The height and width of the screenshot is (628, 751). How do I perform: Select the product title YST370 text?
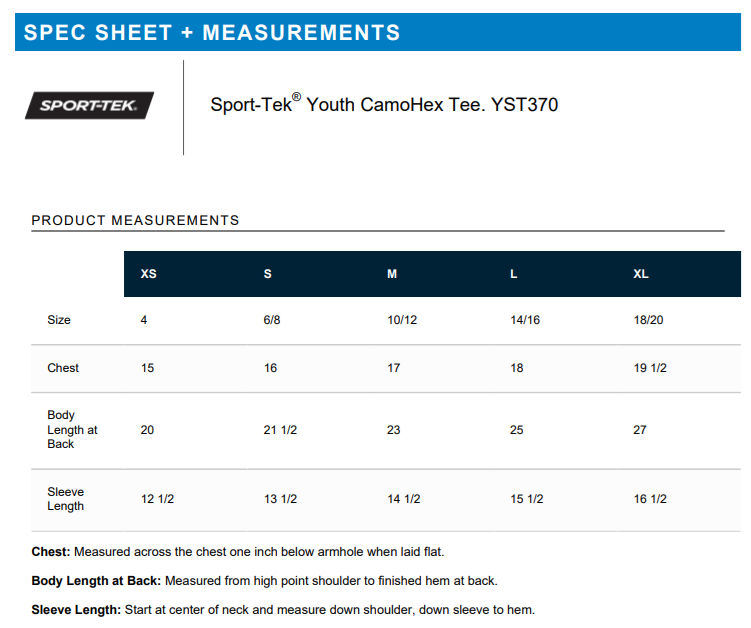click(384, 104)
